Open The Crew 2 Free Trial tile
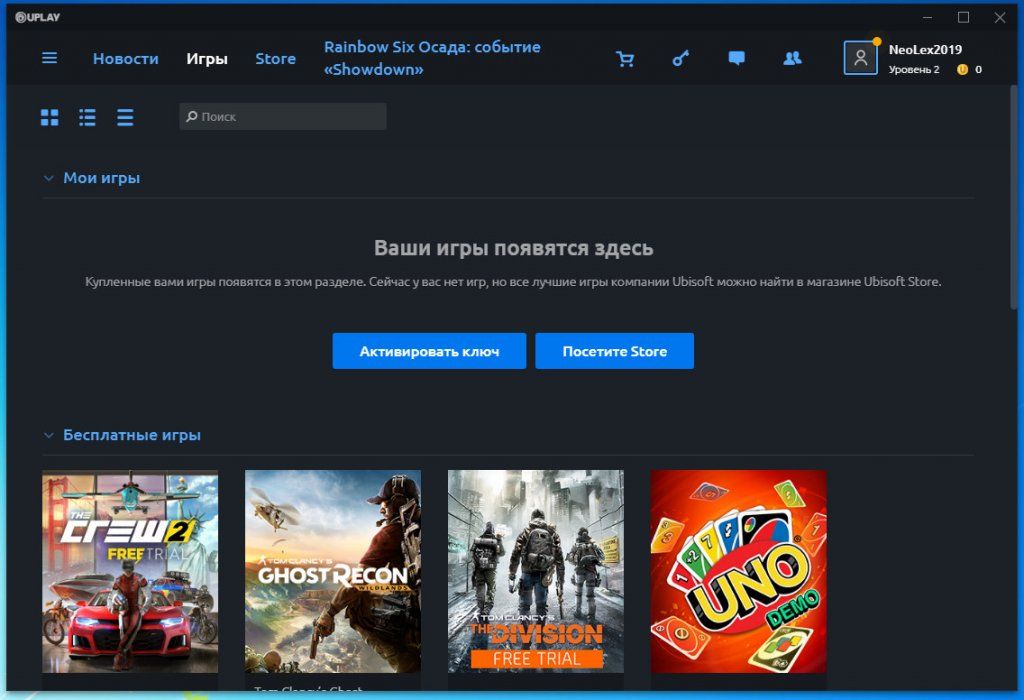Viewport: 1024px width, 700px height. click(130, 571)
